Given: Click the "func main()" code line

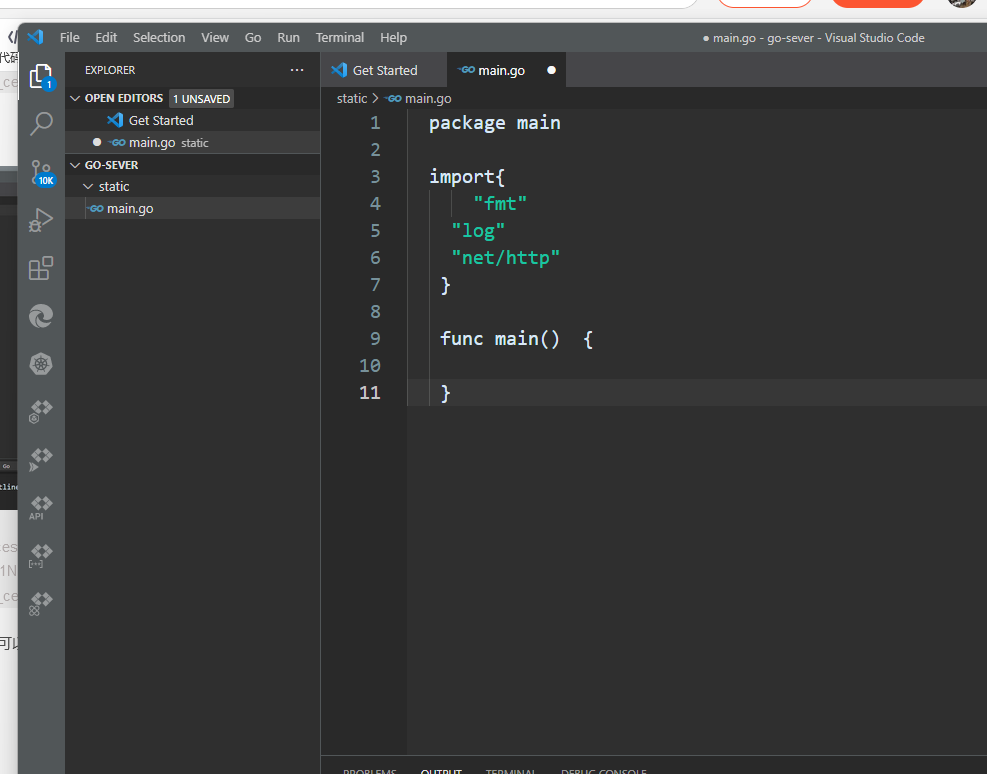Looking at the screenshot, I should point(516,339).
